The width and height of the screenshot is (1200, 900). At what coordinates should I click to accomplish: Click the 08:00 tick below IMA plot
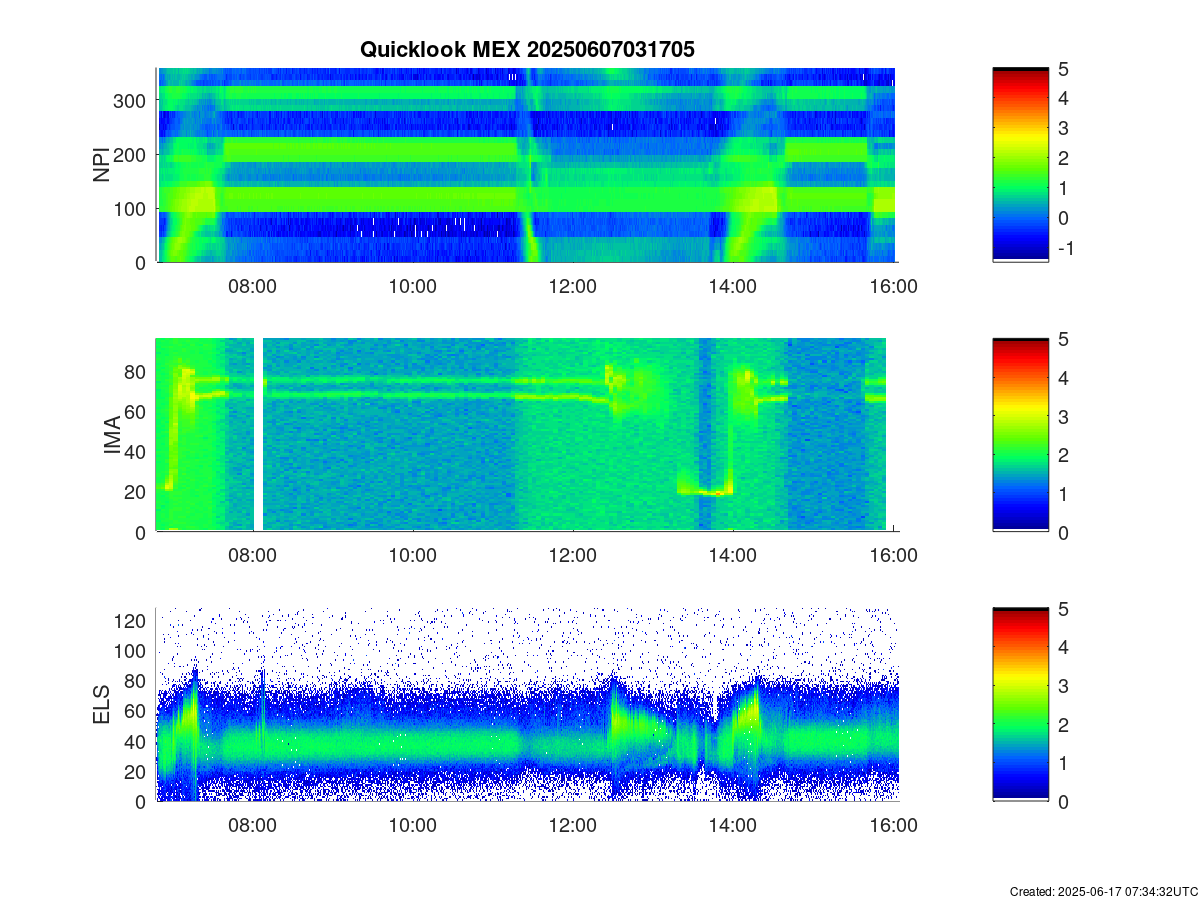point(252,556)
